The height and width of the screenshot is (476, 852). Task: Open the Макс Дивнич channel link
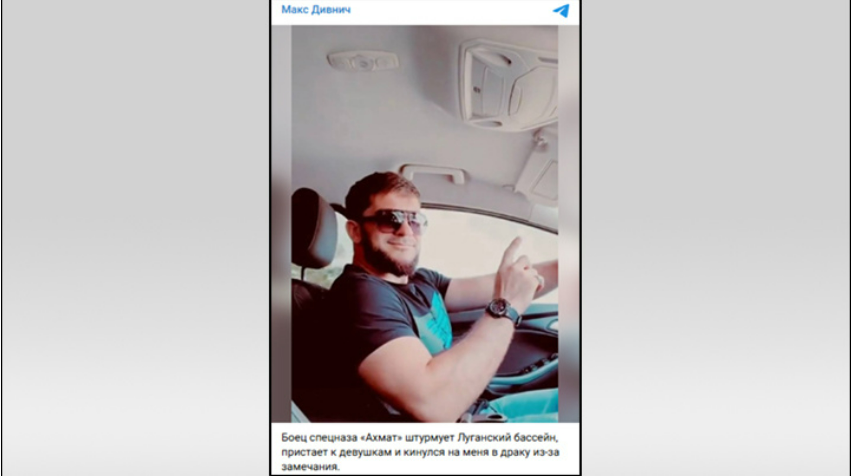(x=316, y=9)
